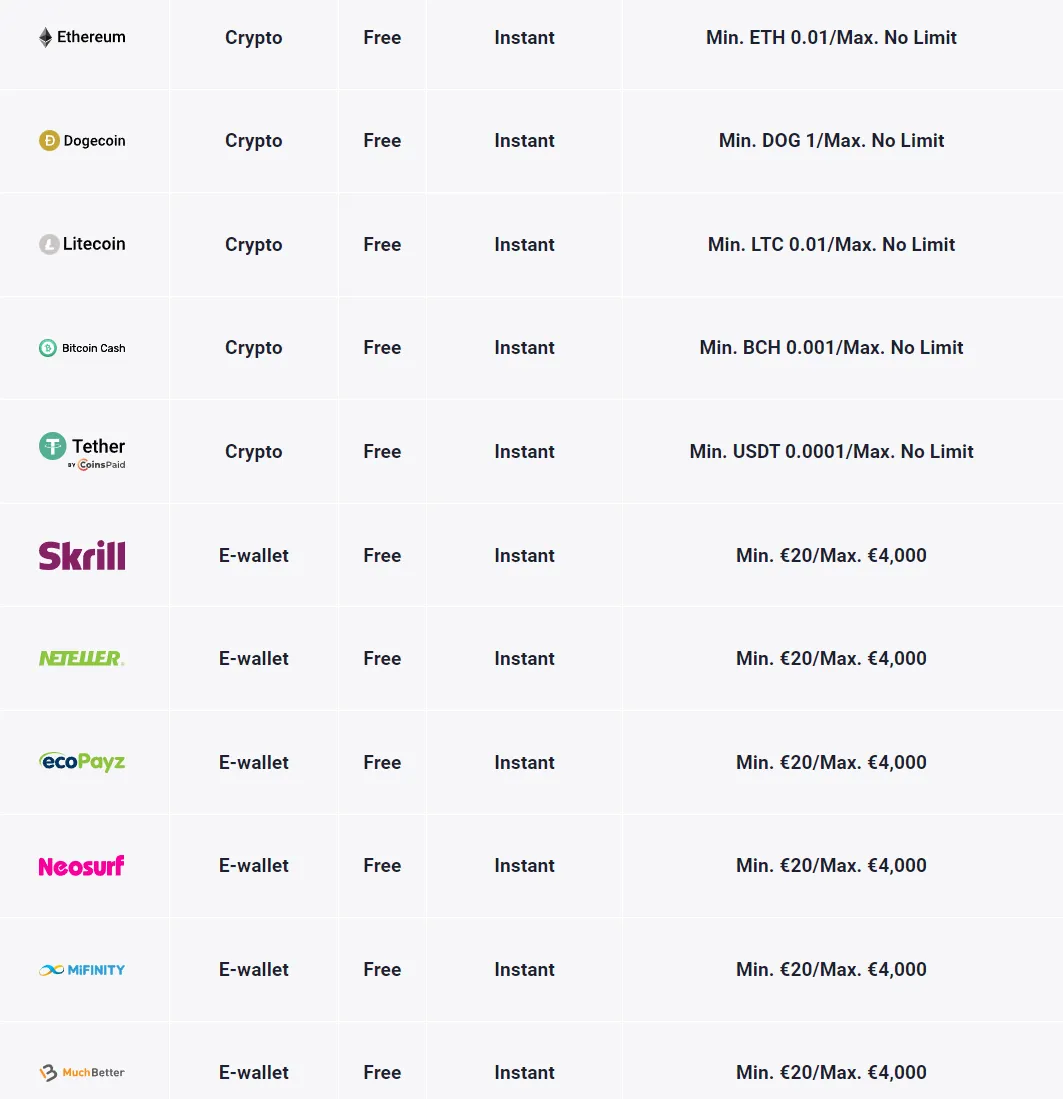
Task: Choose the MuchBetter logo
Action: [x=82, y=1072]
